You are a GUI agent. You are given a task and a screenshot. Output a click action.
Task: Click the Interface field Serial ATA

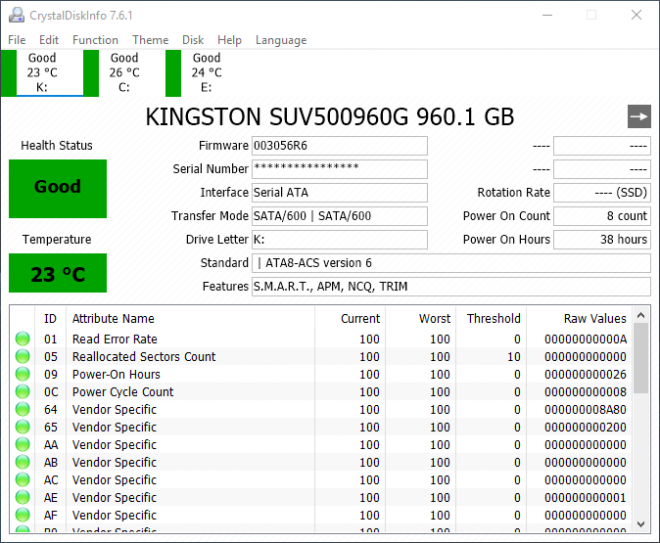point(340,192)
